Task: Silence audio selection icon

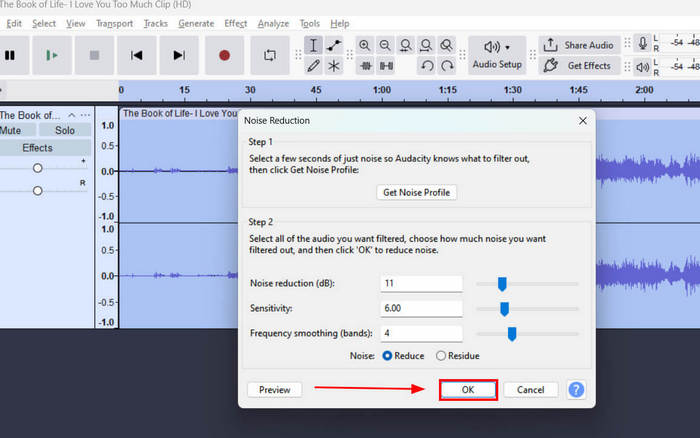Action: 386,66
